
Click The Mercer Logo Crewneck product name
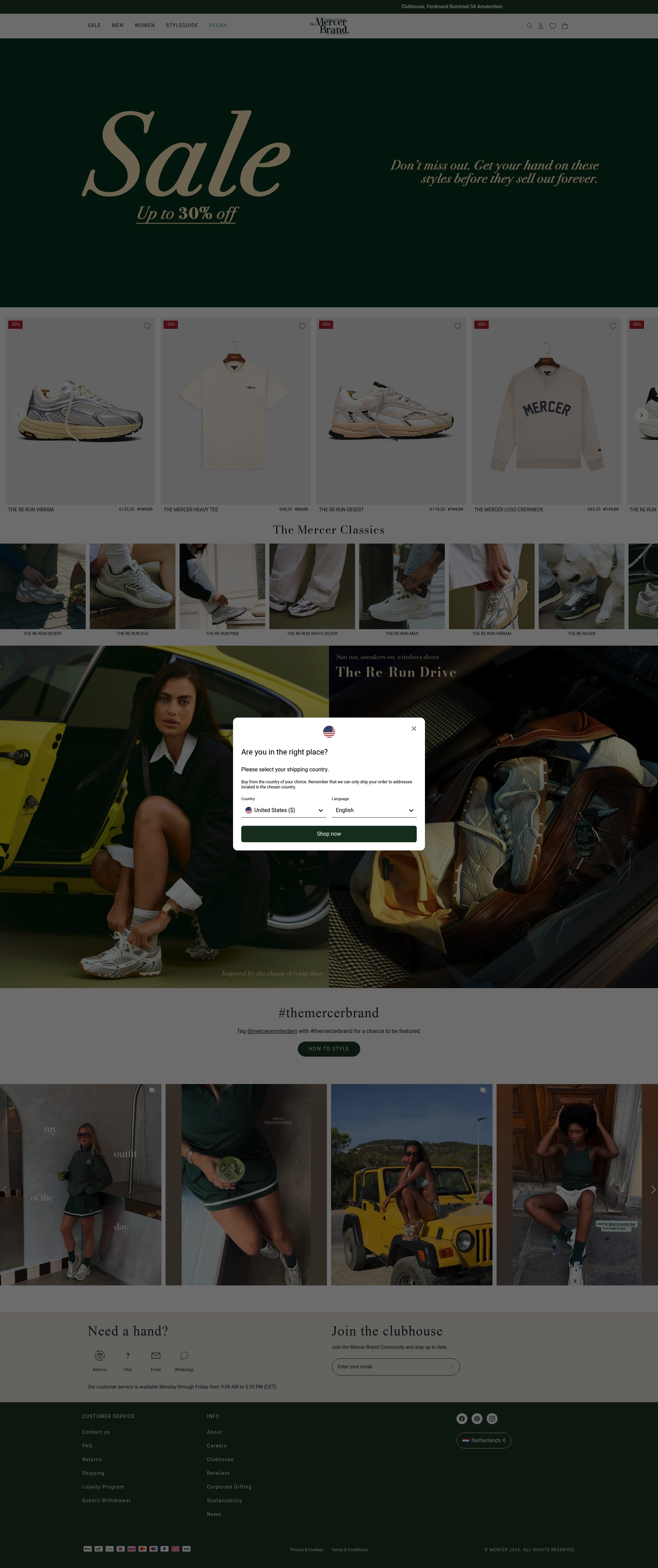click(509, 509)
